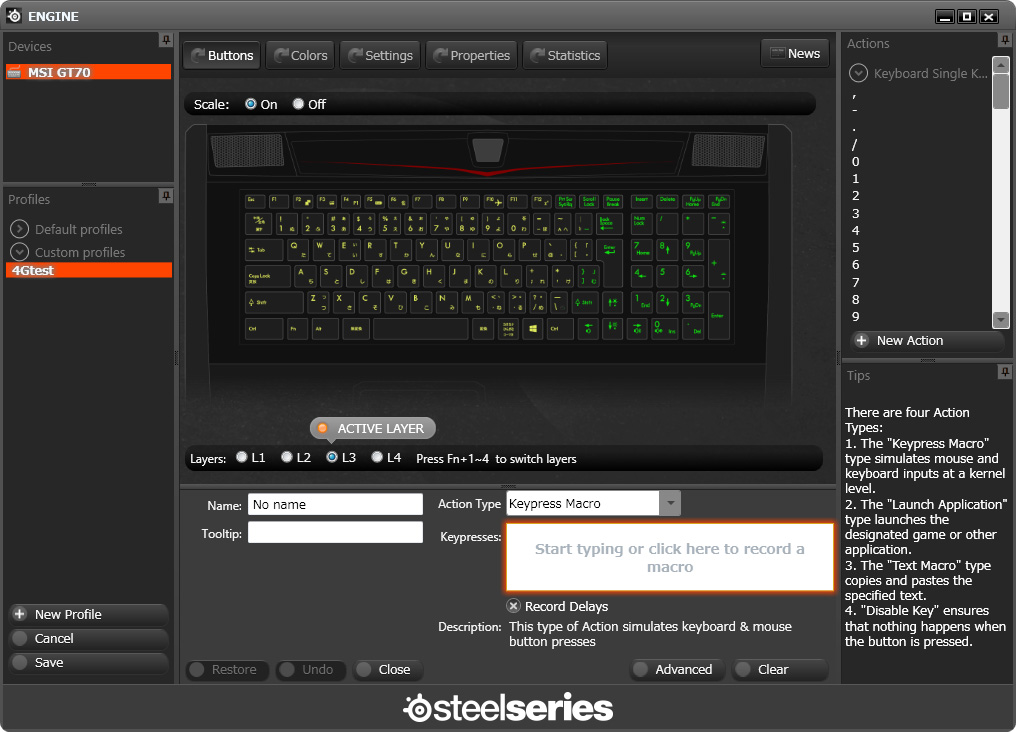Select the Scroll Lock key
The image size is (1016, 732).
588,201
